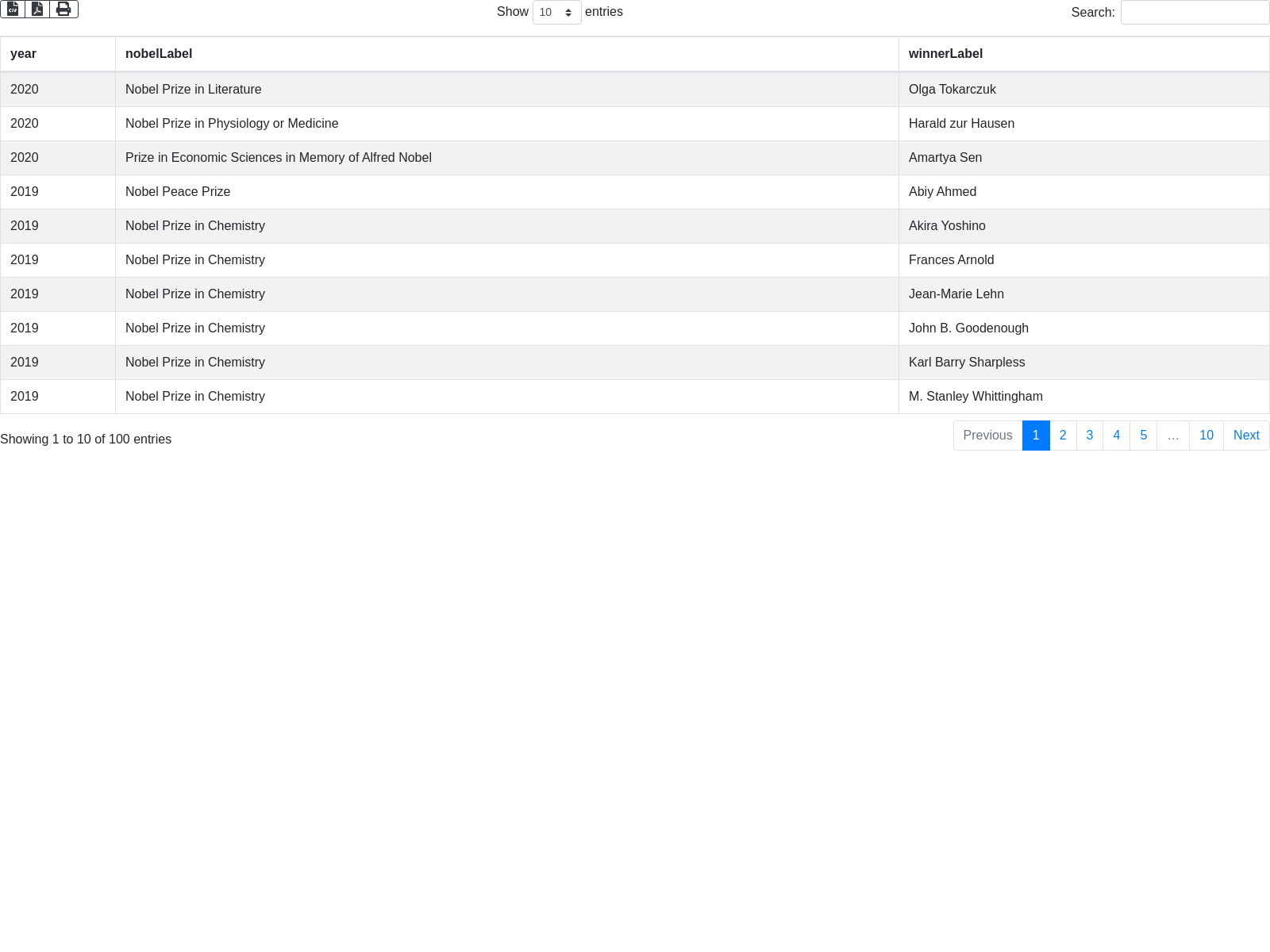Jump to page 4
Image resolution: width=1270 pixels, height=952 pixels.
1116,436
